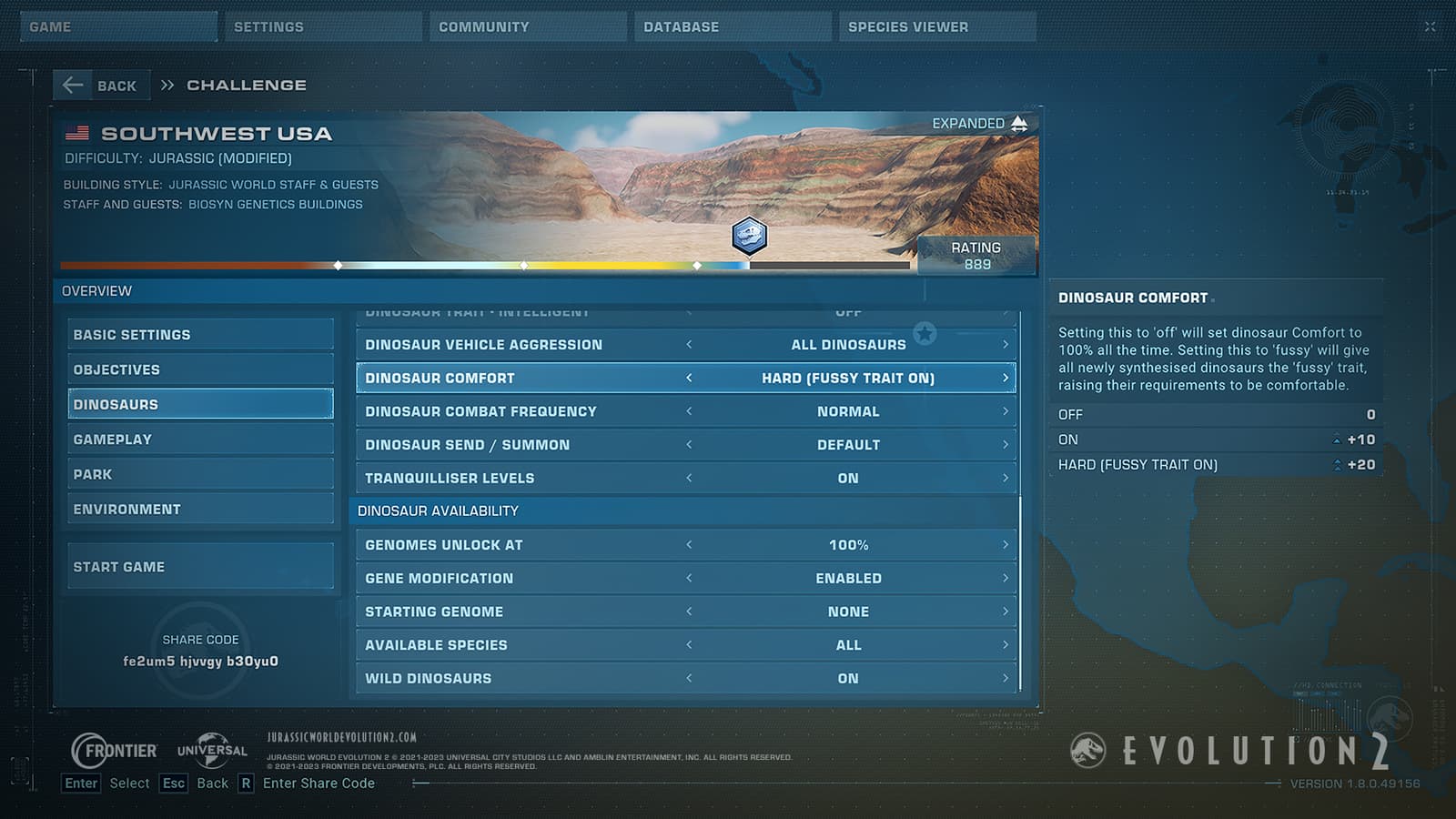Screen dimensions: 1456x819
Task: Click right arrow for Available Species
Action: 1005,645
